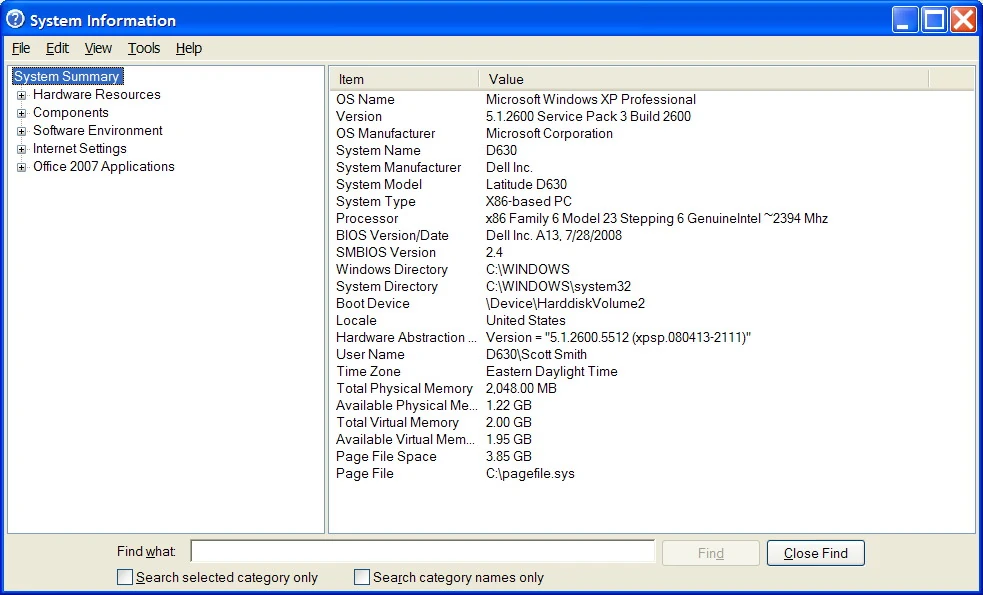983x595 pixels.
Task: Minimize the System Information window
Action: (x=903, y=20)
